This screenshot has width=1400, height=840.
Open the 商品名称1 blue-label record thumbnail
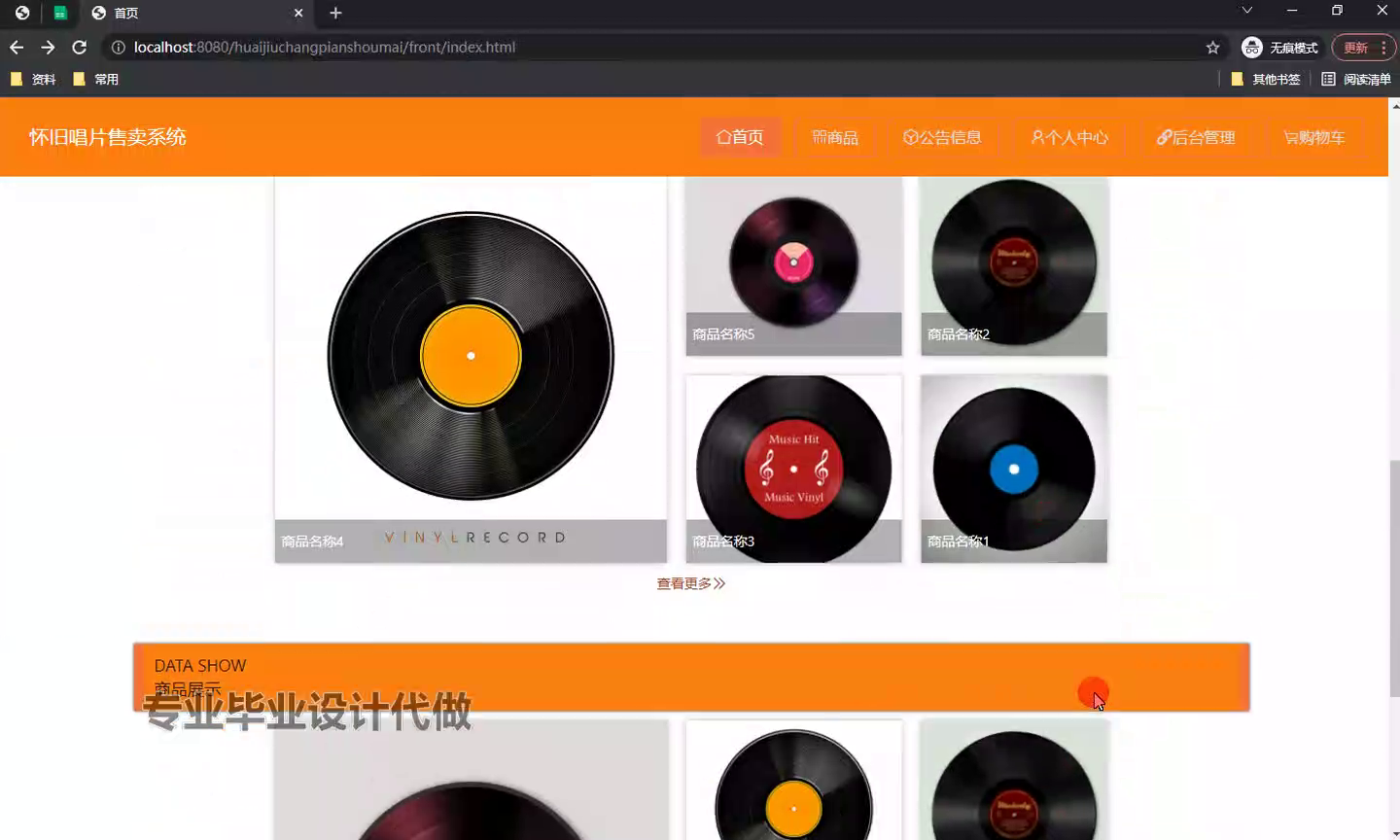1014,469
